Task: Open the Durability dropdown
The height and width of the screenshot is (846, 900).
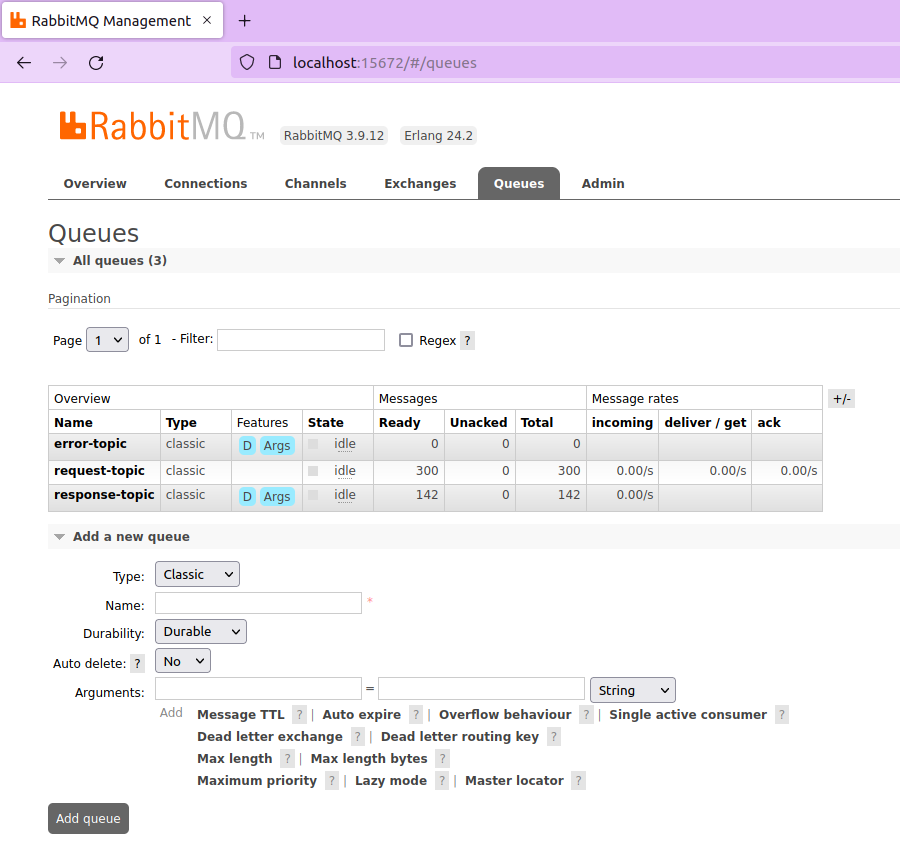Action: click(x=200, y=632)
